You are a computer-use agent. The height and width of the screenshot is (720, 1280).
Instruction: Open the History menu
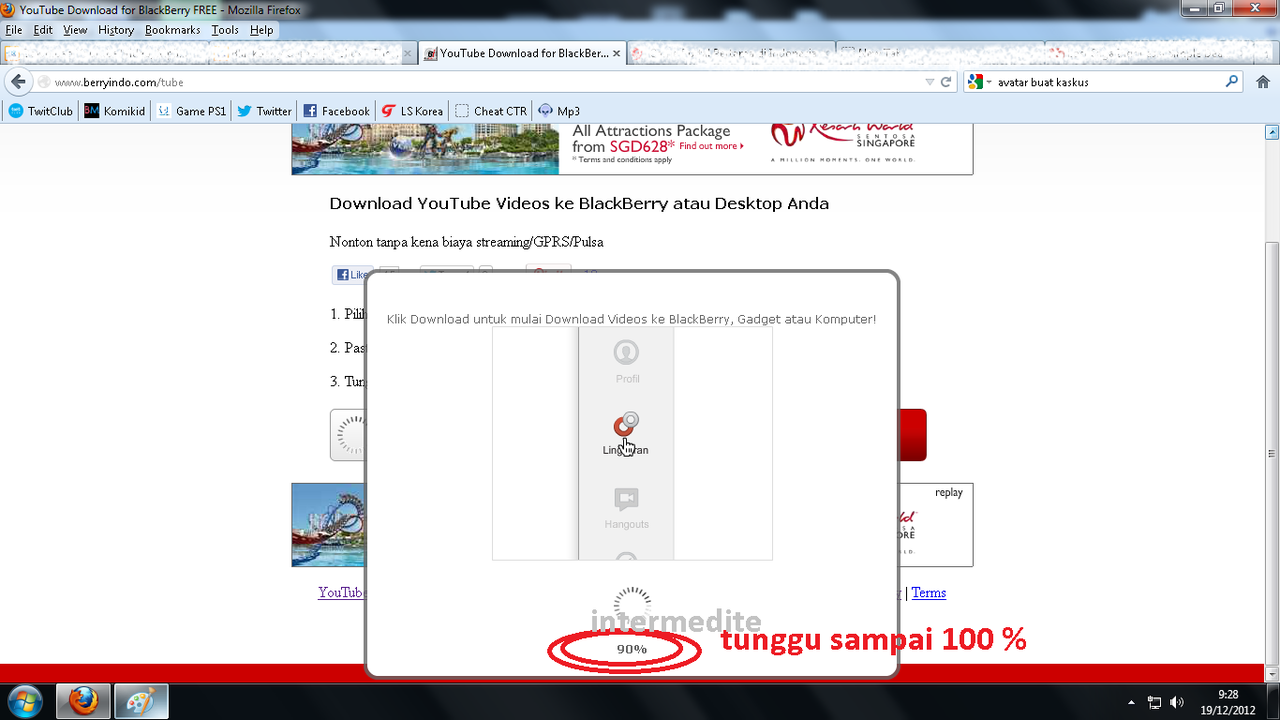[116, 30]
